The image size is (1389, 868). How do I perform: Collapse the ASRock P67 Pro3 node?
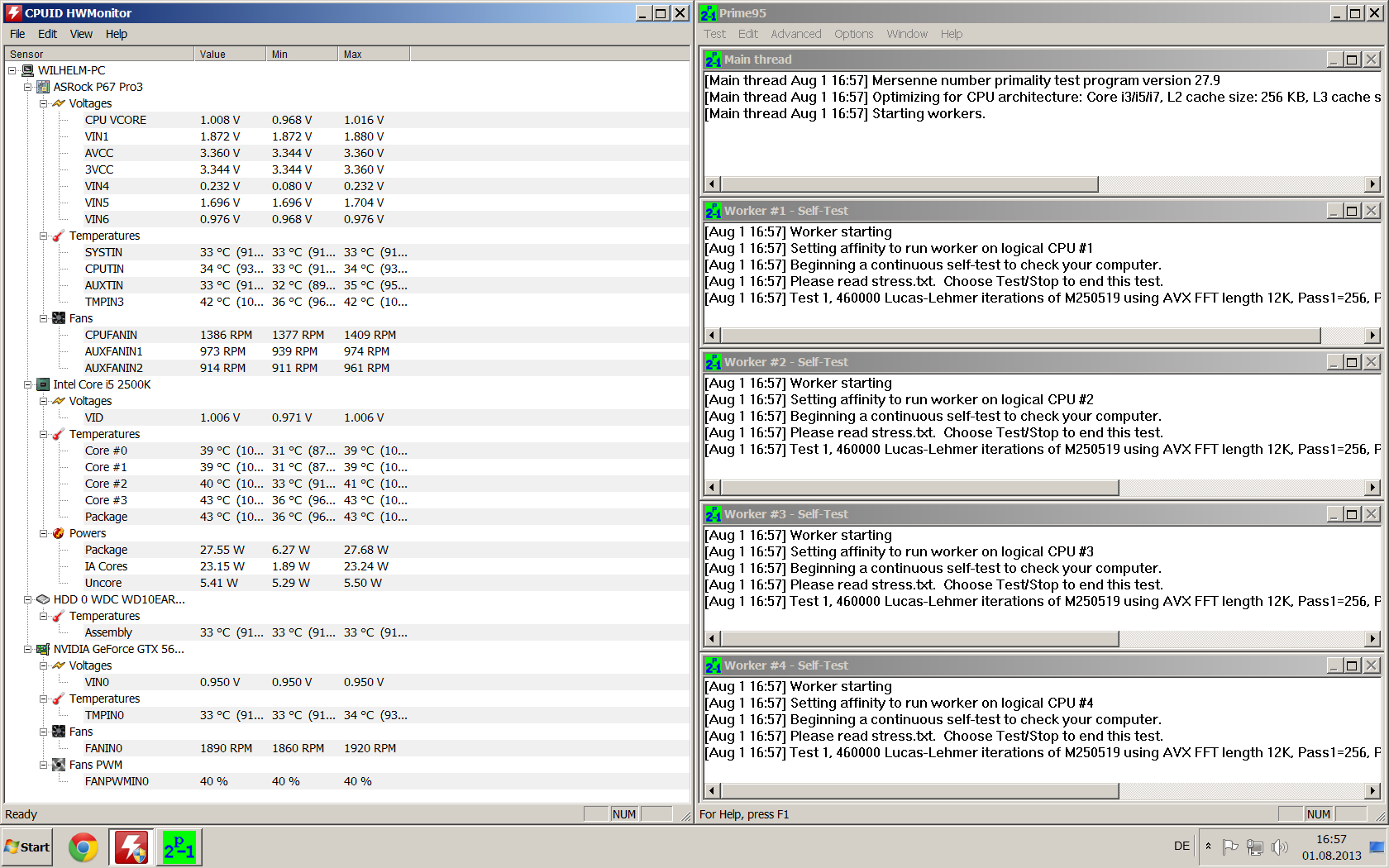(x=27, y=87)
